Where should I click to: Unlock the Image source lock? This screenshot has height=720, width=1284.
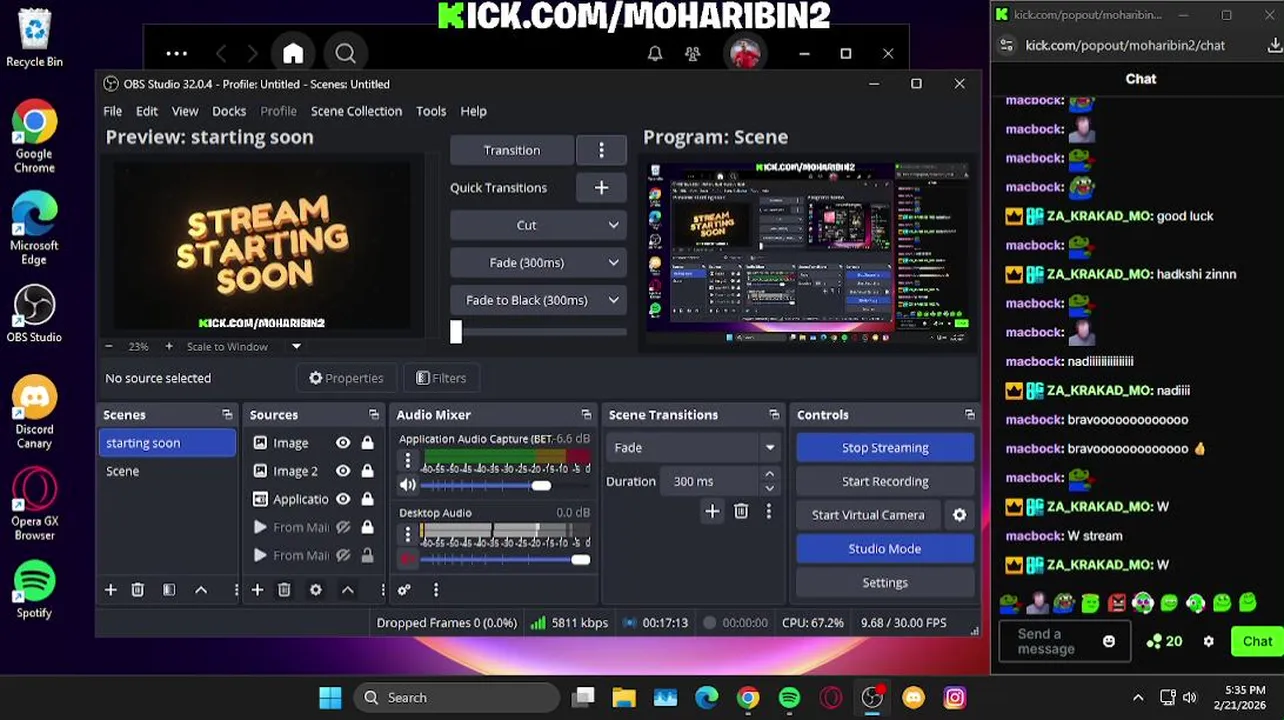[x=367, y=443]
